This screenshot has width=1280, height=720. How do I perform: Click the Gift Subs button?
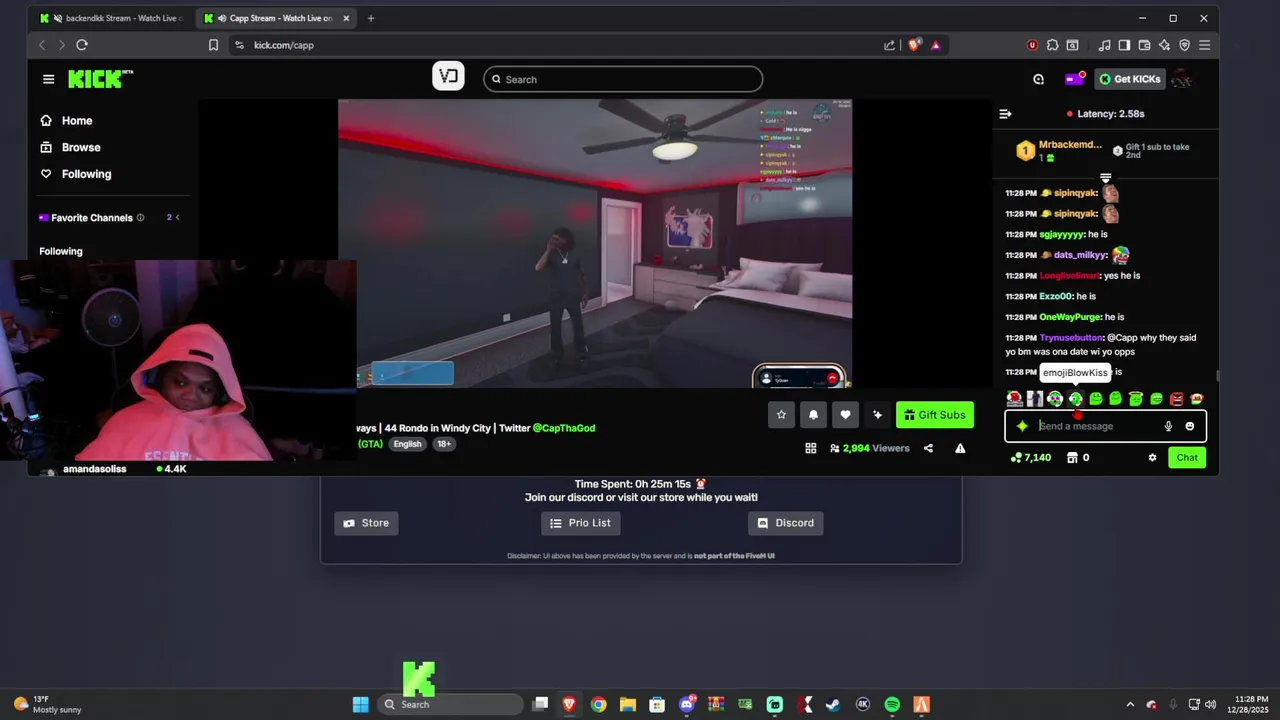pyautogui.click(x=935, y=415)
